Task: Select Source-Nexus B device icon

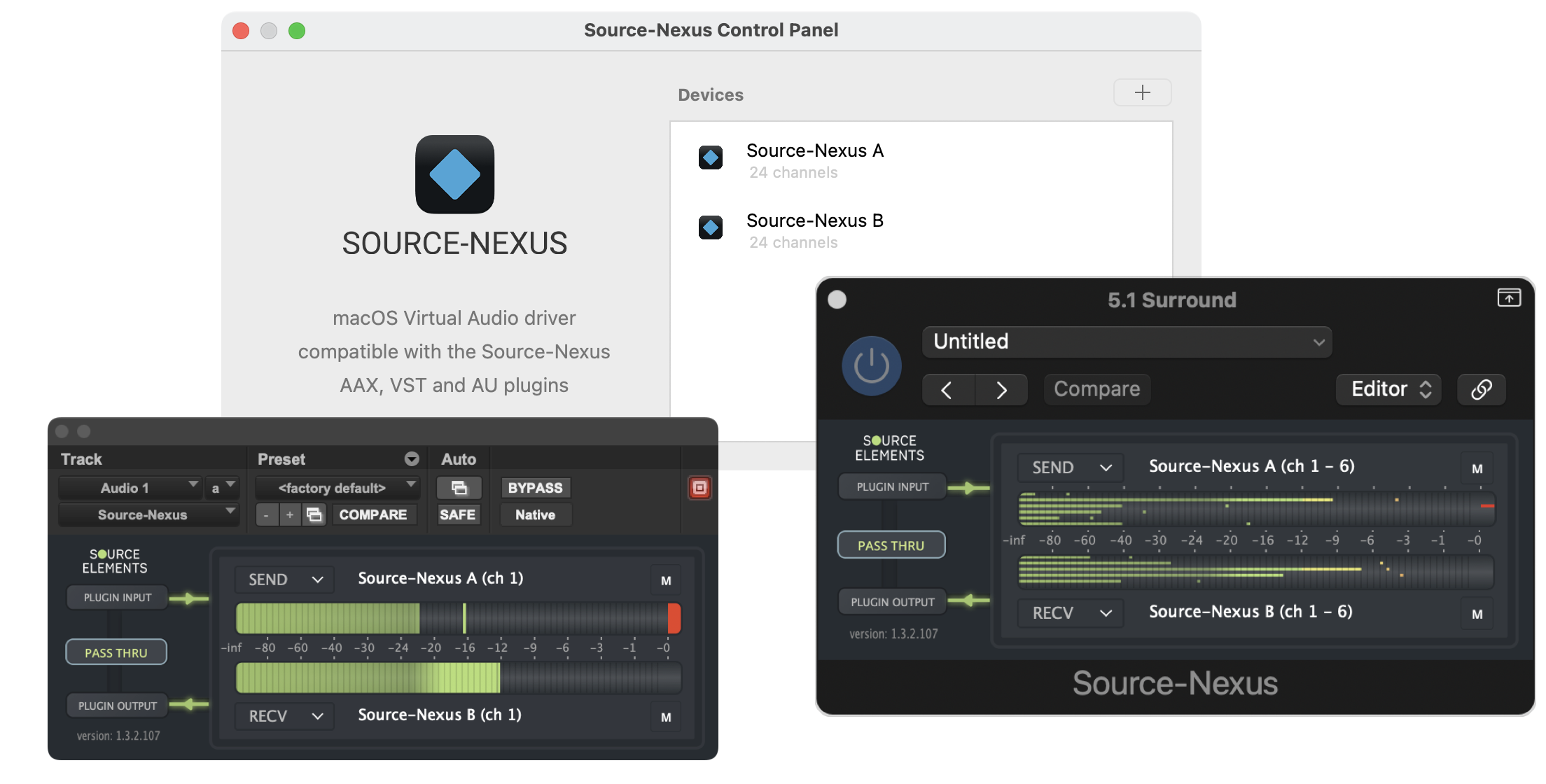Action: tap(711, 227)
